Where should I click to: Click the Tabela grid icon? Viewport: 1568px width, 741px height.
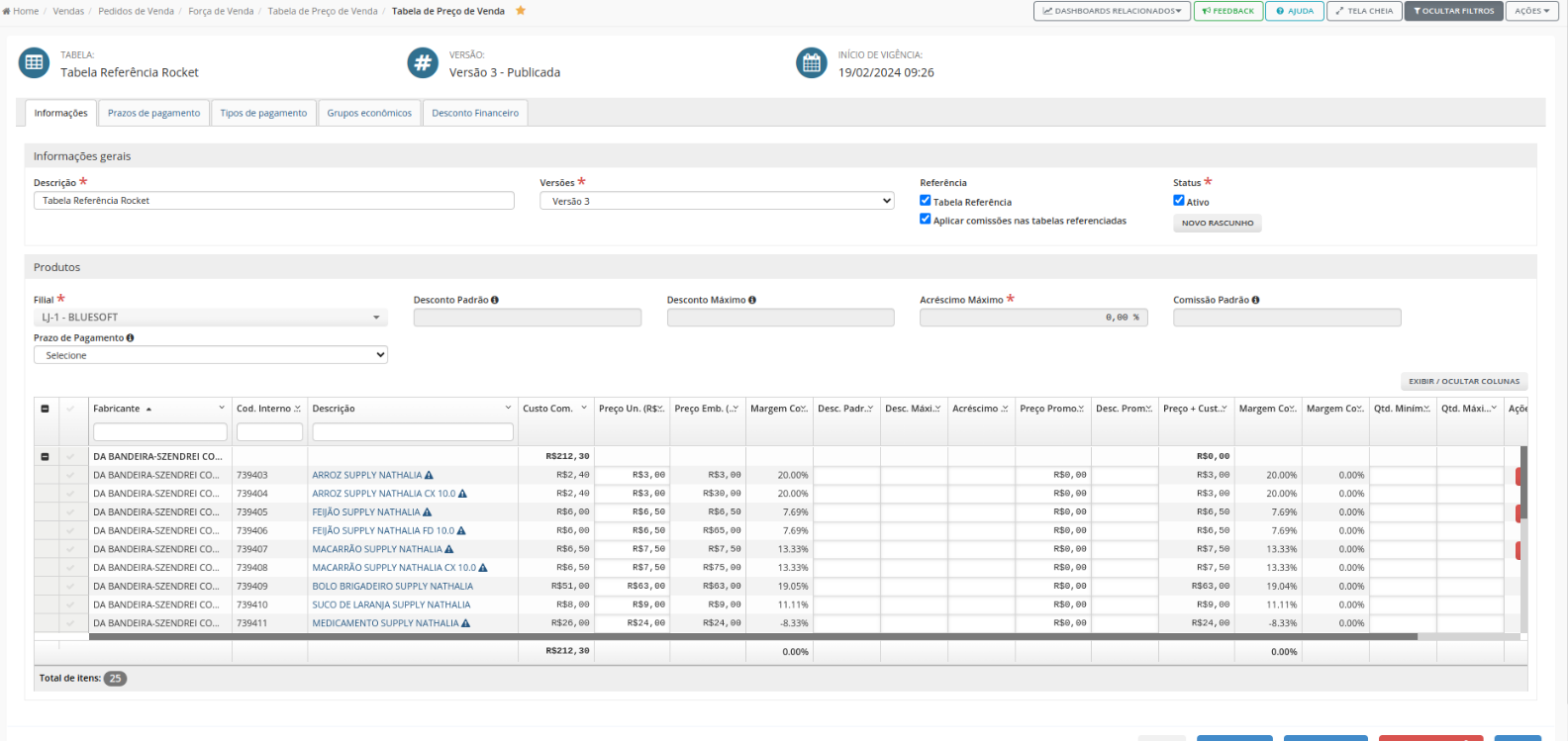34,62
